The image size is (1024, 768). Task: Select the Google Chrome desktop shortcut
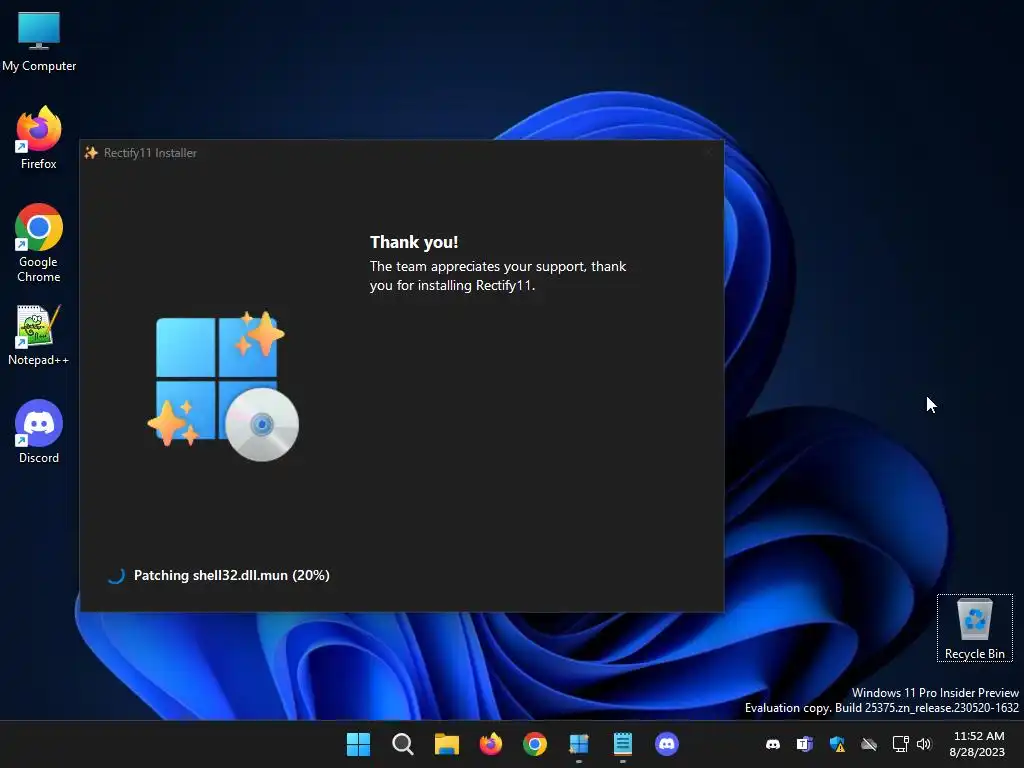(39, 243)
